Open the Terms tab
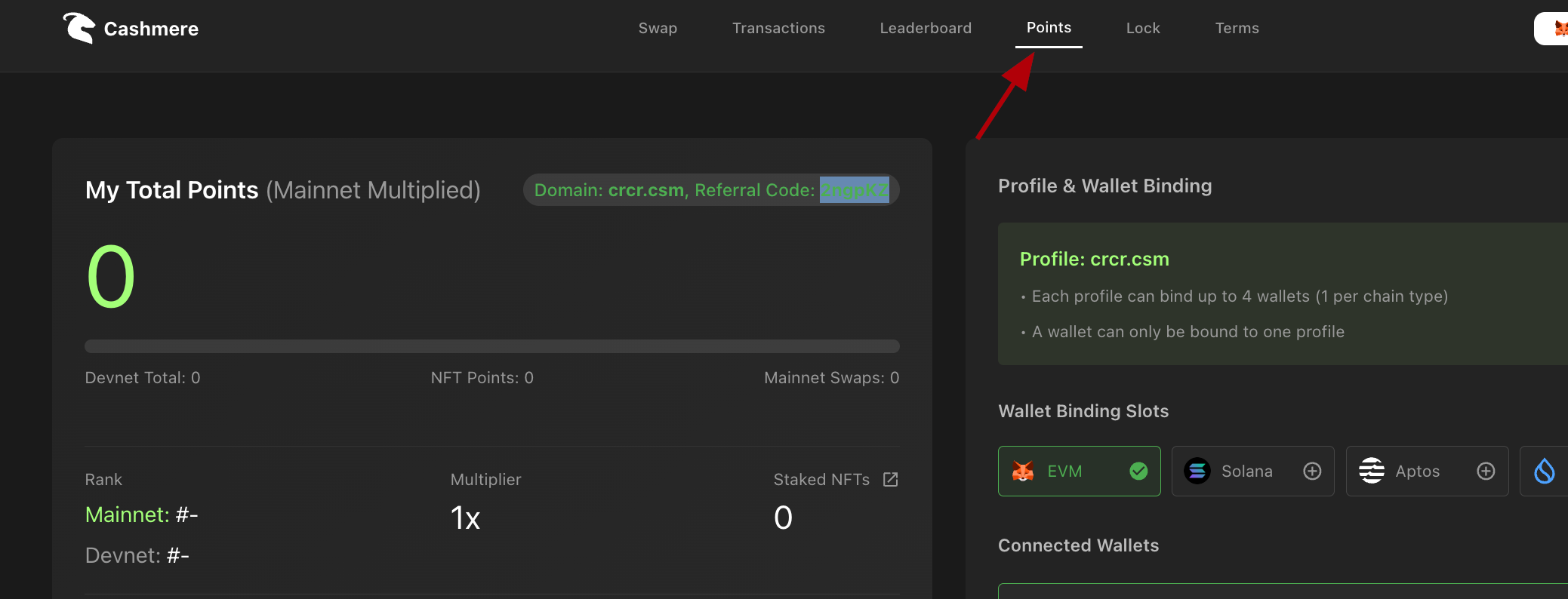The width and height of the screenshot is (1568, 599). click(1237, 28)
